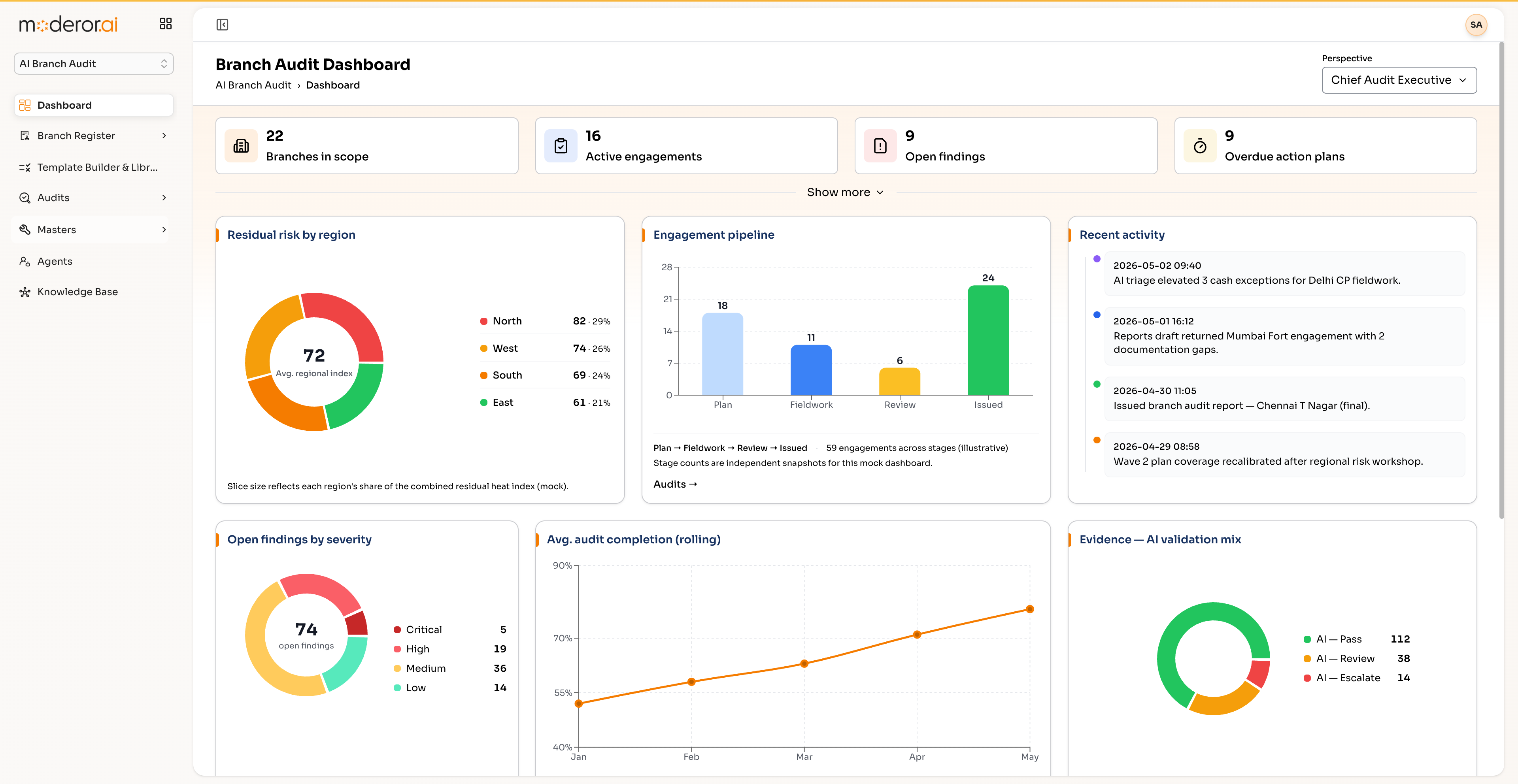Click the Template Builder sidebar icon
Viewport: 1518px width, 784px height.
point(25,167)
